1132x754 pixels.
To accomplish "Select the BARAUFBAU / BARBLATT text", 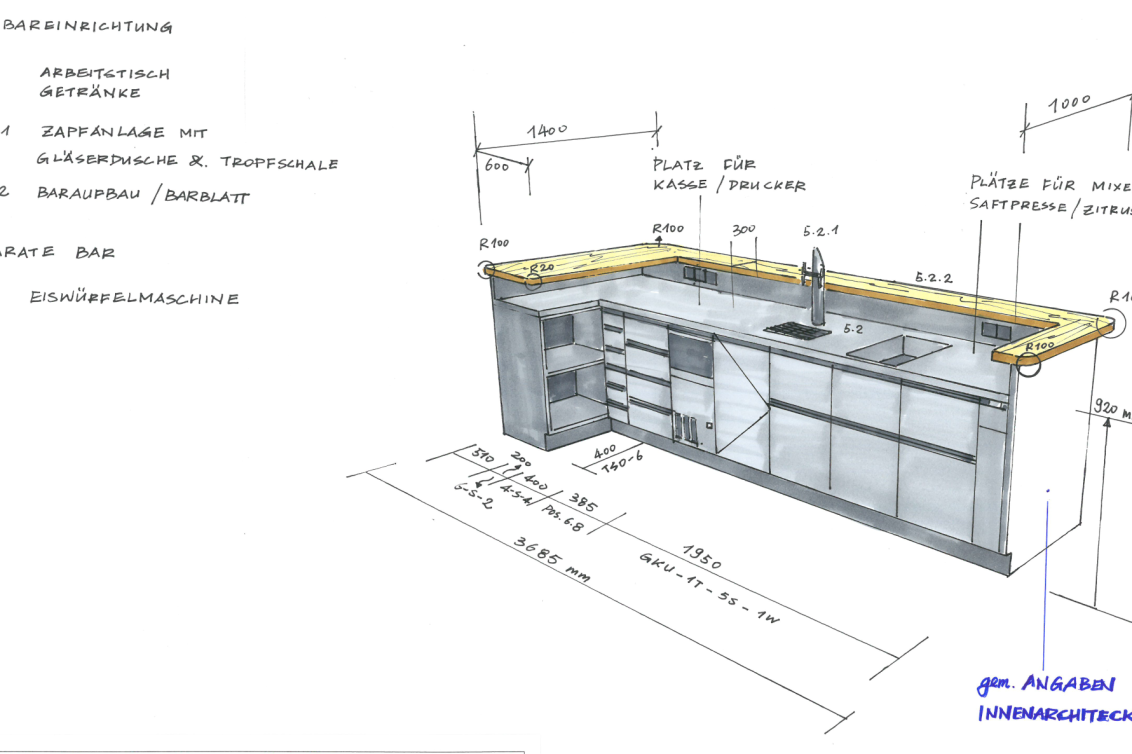I will point(143,195).
